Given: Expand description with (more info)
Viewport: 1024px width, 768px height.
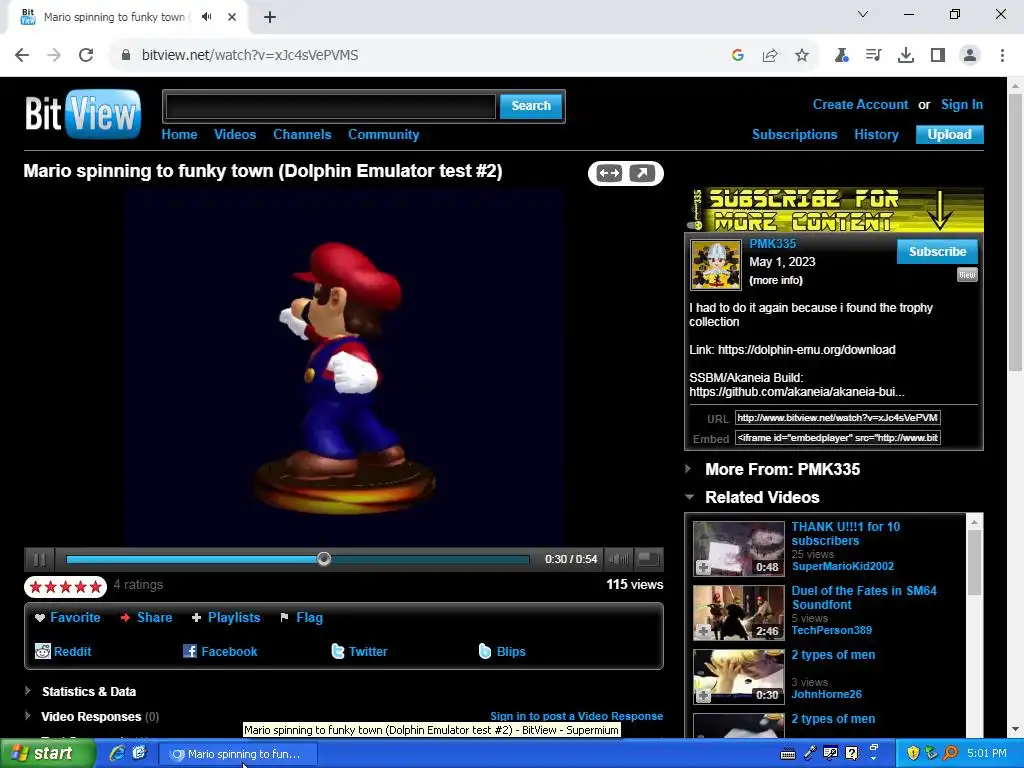Looking at the screenshot, I should 776,280.
